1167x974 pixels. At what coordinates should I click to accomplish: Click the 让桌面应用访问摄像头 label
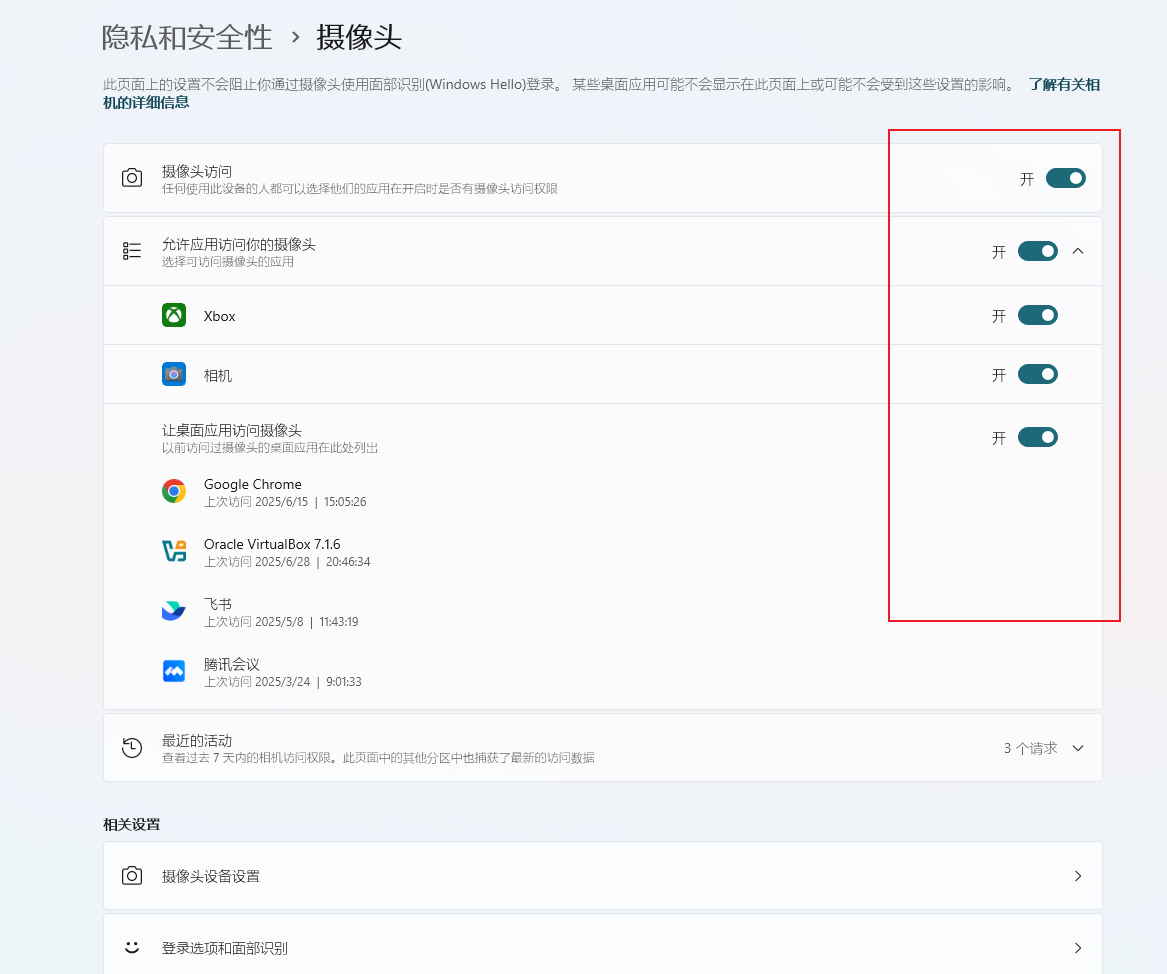[231, 431]
